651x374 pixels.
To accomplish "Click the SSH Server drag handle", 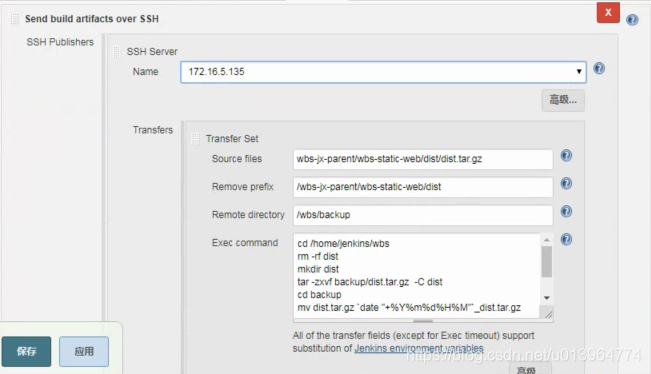I will pos(117,52).
